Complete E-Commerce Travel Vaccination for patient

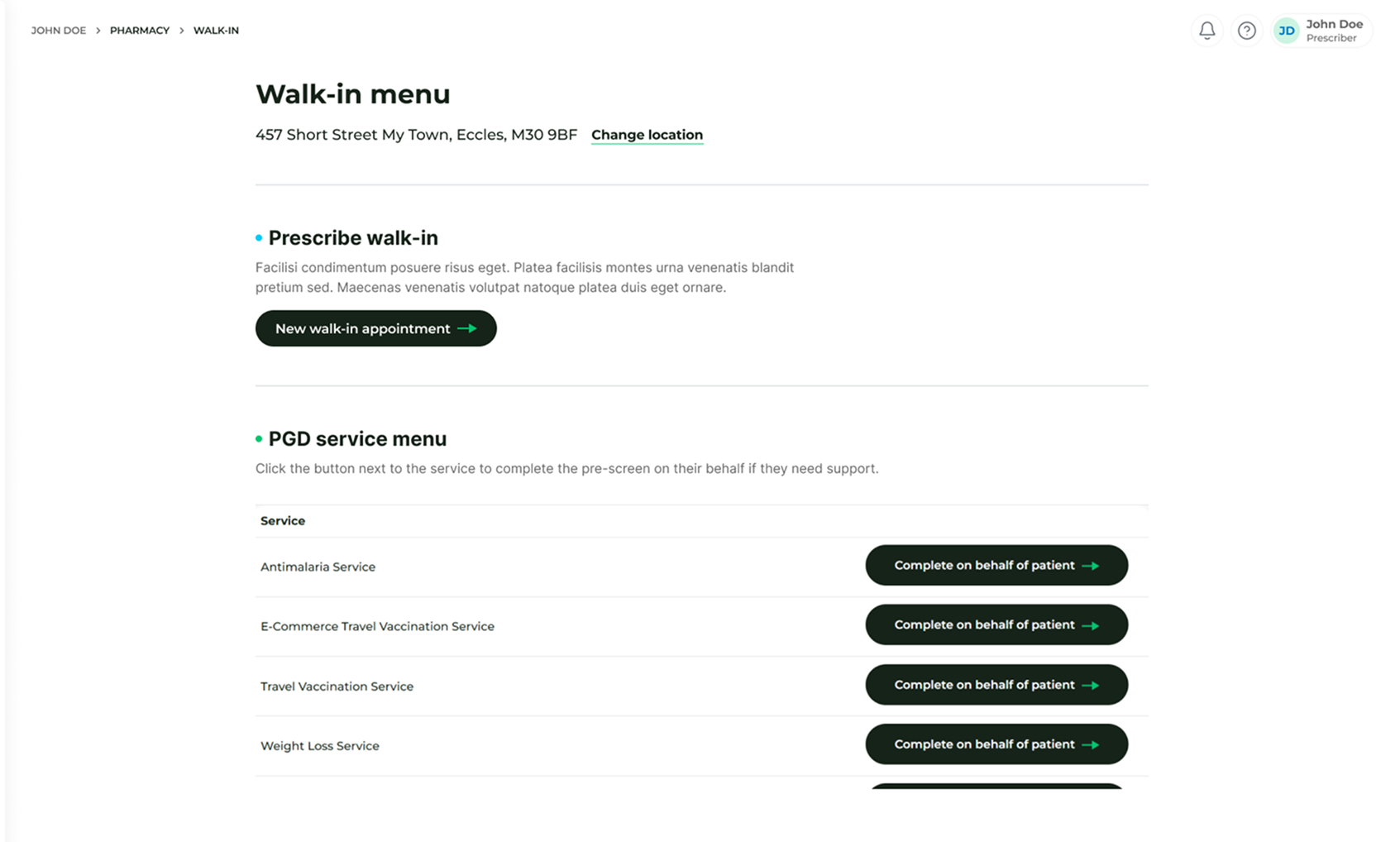point(996,624)
